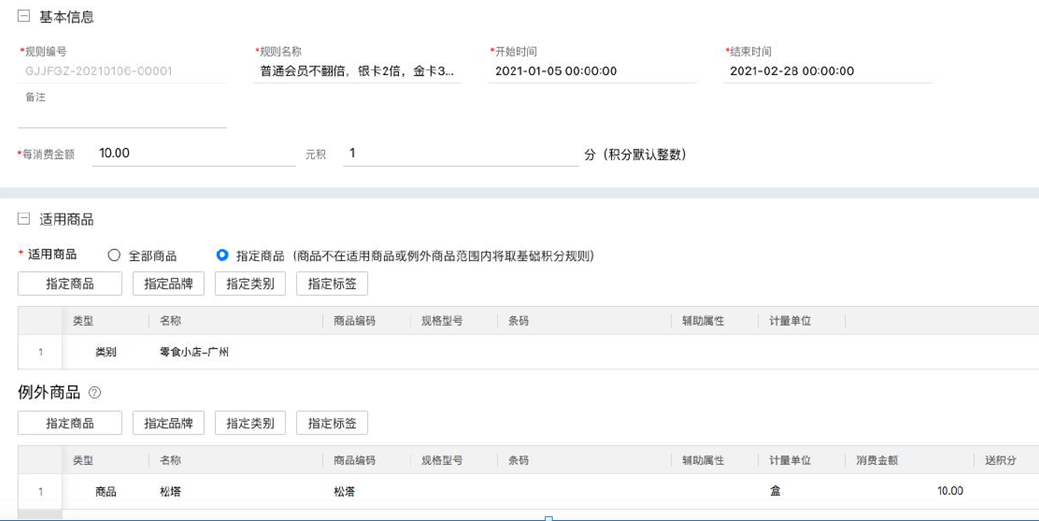Select the 全部商品 radio option

pyautogui.click(x=114, y=255)
